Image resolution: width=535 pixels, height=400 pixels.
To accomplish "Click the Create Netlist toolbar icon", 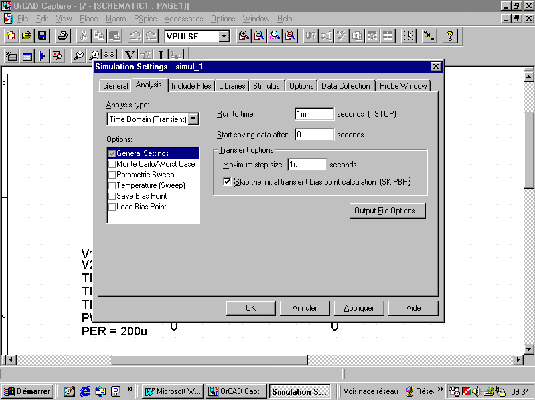I will tap(358, 36).
